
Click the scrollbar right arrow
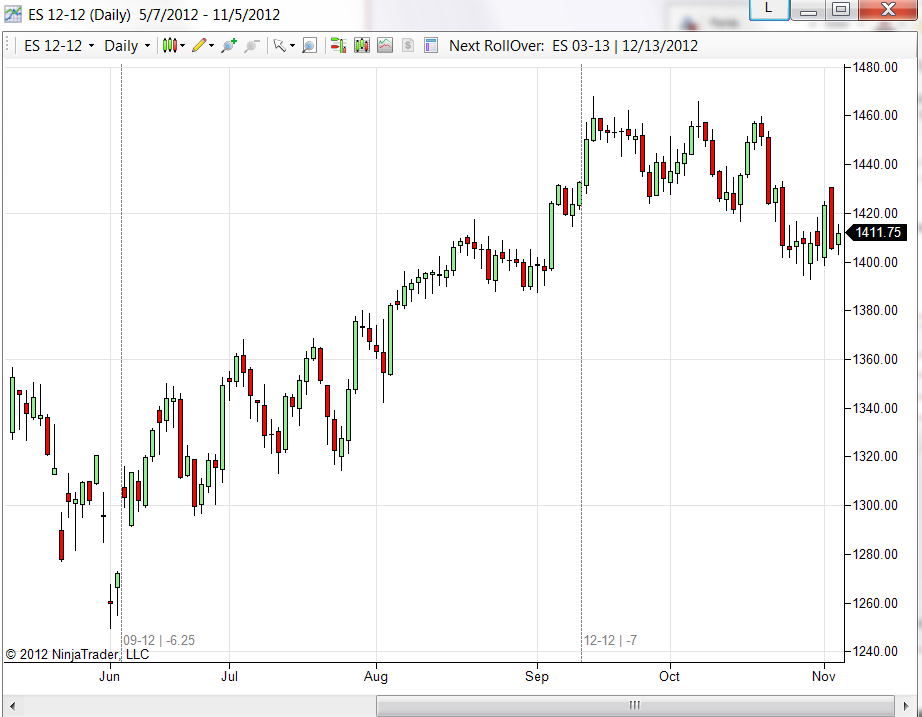(906, 705)
